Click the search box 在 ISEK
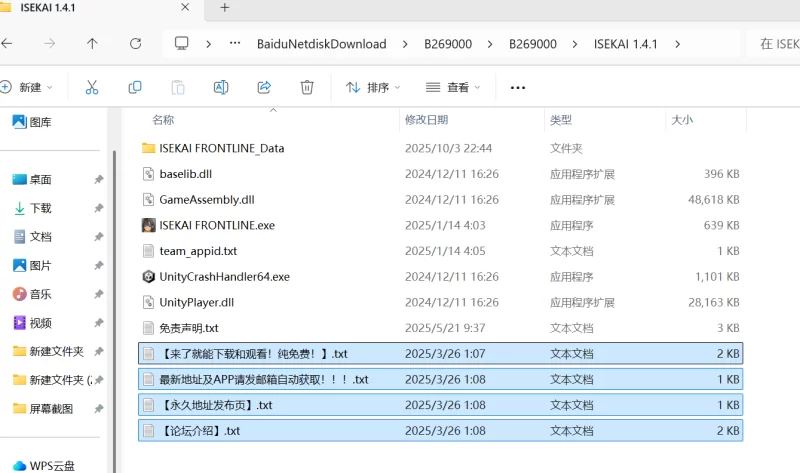The width and height of the screenshot is (800, 473). (x=773, y=44)
